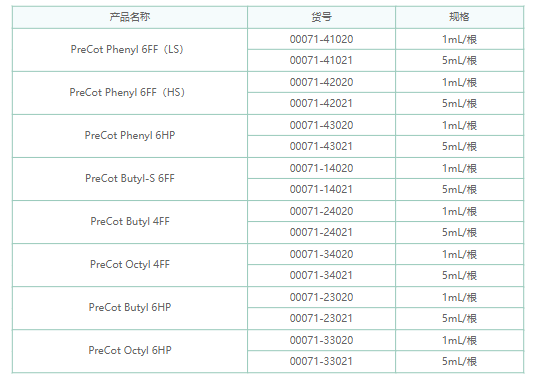Click the 5mL/根 spec beside 00071-41021
538x383 pixels.
(459, 60)
